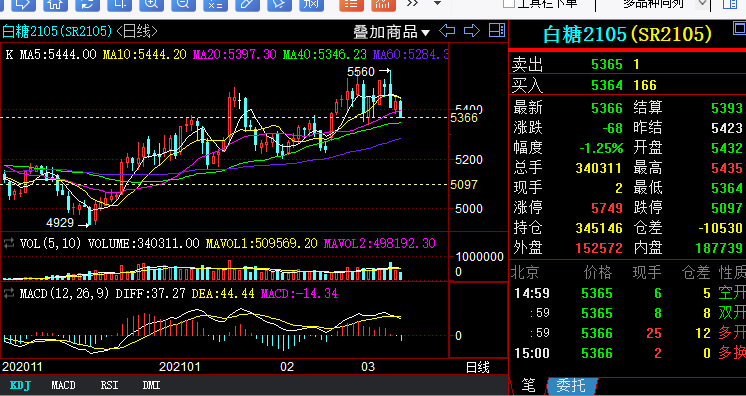746x396 pixels.
Task: Click the quote panel title 白糖2105(SR2105)
Action: coord(628,34)
